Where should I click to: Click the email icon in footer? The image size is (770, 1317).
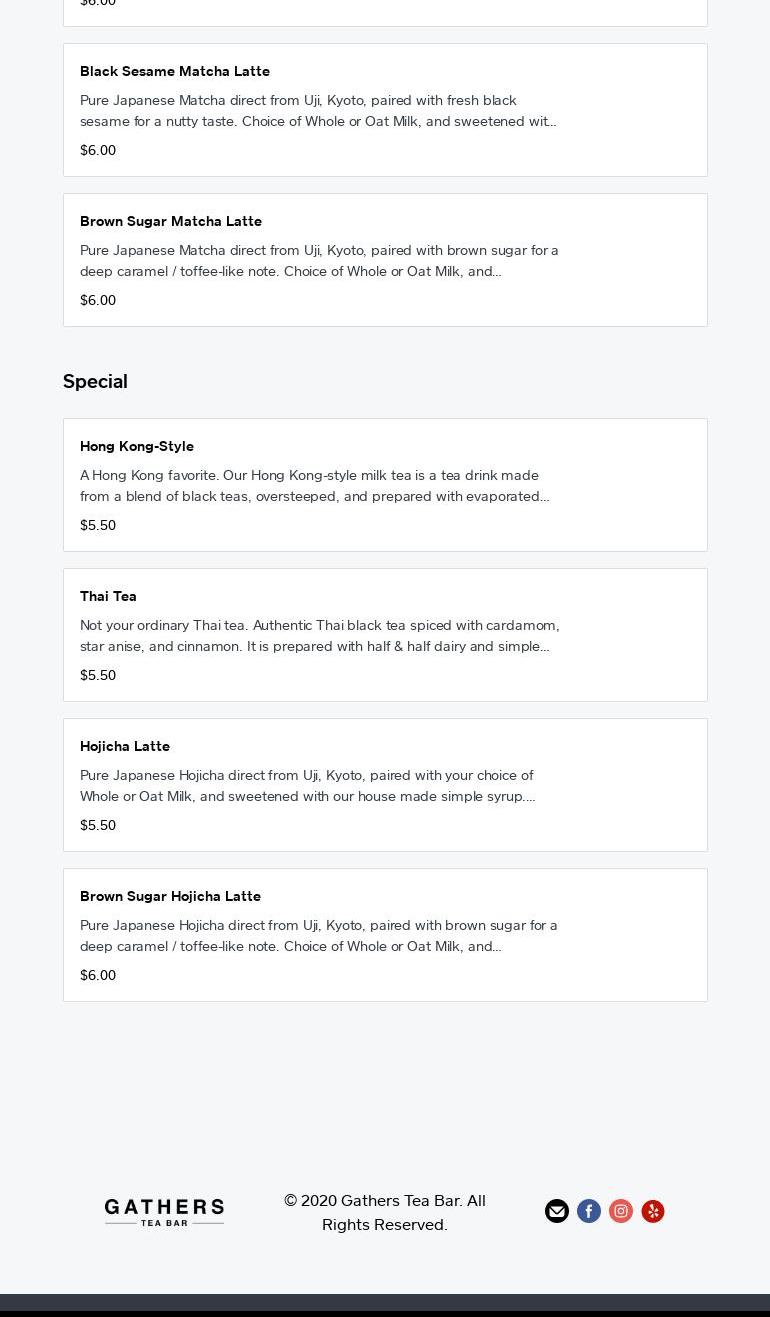tap(557, 1211)
